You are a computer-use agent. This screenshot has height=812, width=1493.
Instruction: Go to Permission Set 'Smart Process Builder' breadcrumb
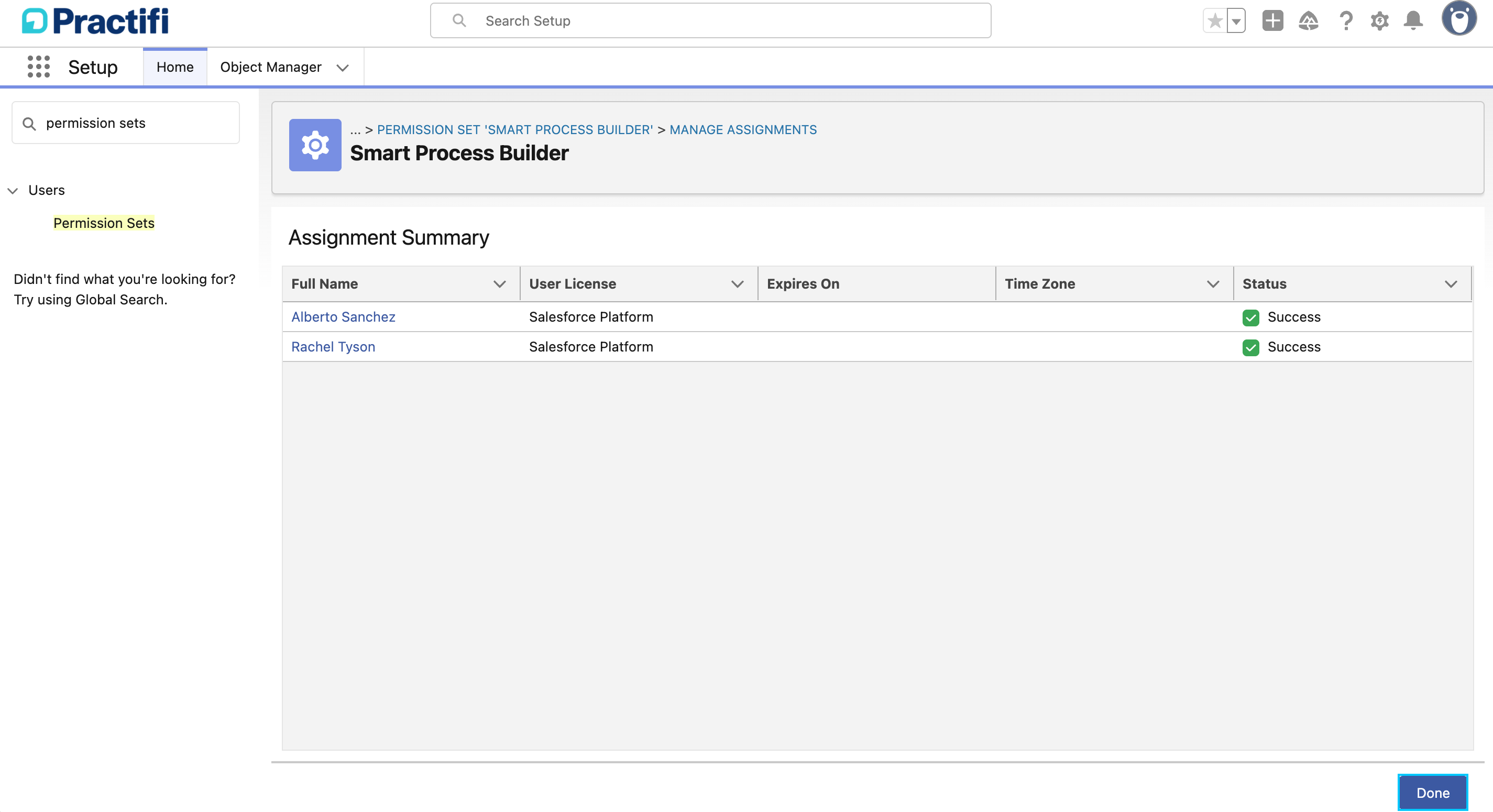pos(514,130)
